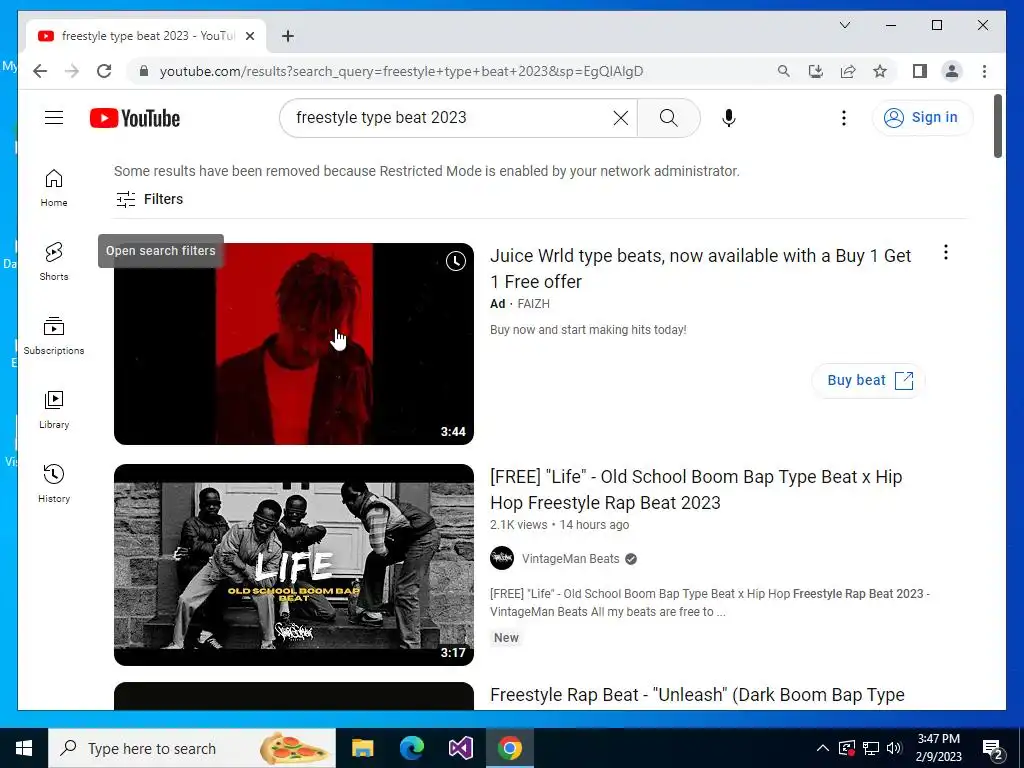The height and width of the screenshot is (768, 1024).
Task: Play the red Juice Wrld ad thumbnail
Action: click(x=294, y=344)
